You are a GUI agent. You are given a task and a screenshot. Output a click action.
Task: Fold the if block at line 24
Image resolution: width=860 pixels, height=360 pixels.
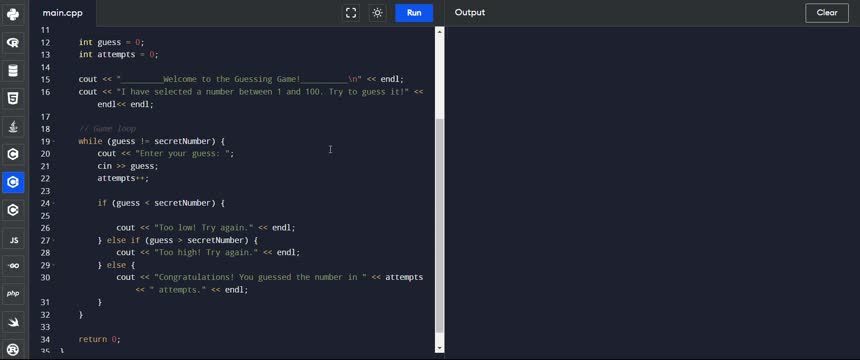coord(54,203)
